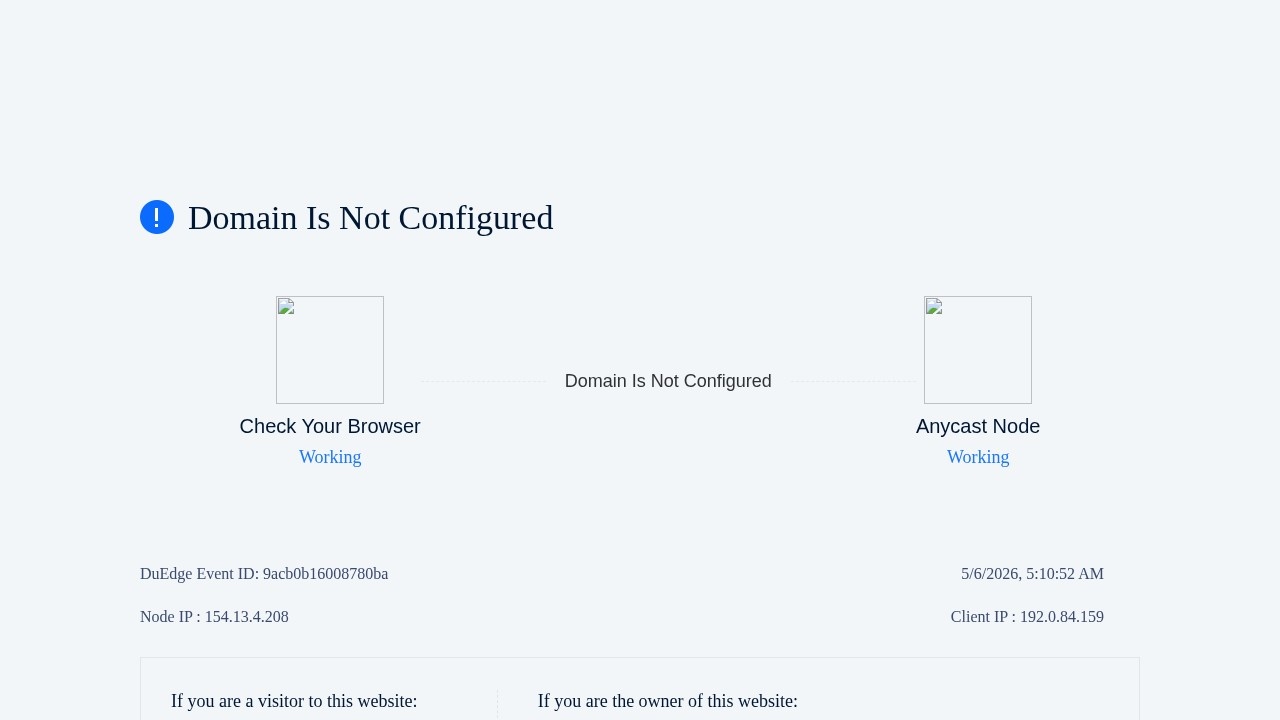Click 'Working' status under Anycast Node
This screenshot has height=720, width=1280.
[978, 457]
